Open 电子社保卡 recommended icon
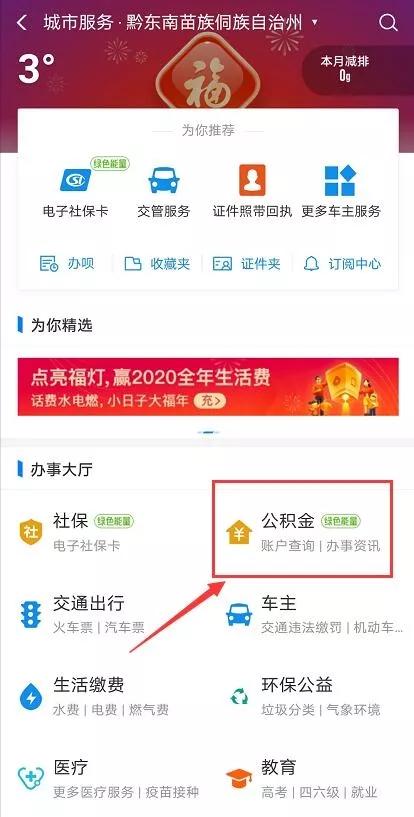This screenshot has width=414, height=817. click(x=75, y=180)
